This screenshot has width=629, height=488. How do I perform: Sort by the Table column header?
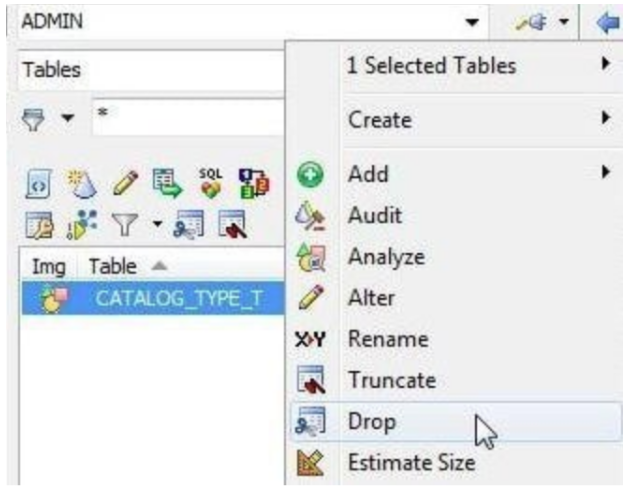click(x=114, y=265)
